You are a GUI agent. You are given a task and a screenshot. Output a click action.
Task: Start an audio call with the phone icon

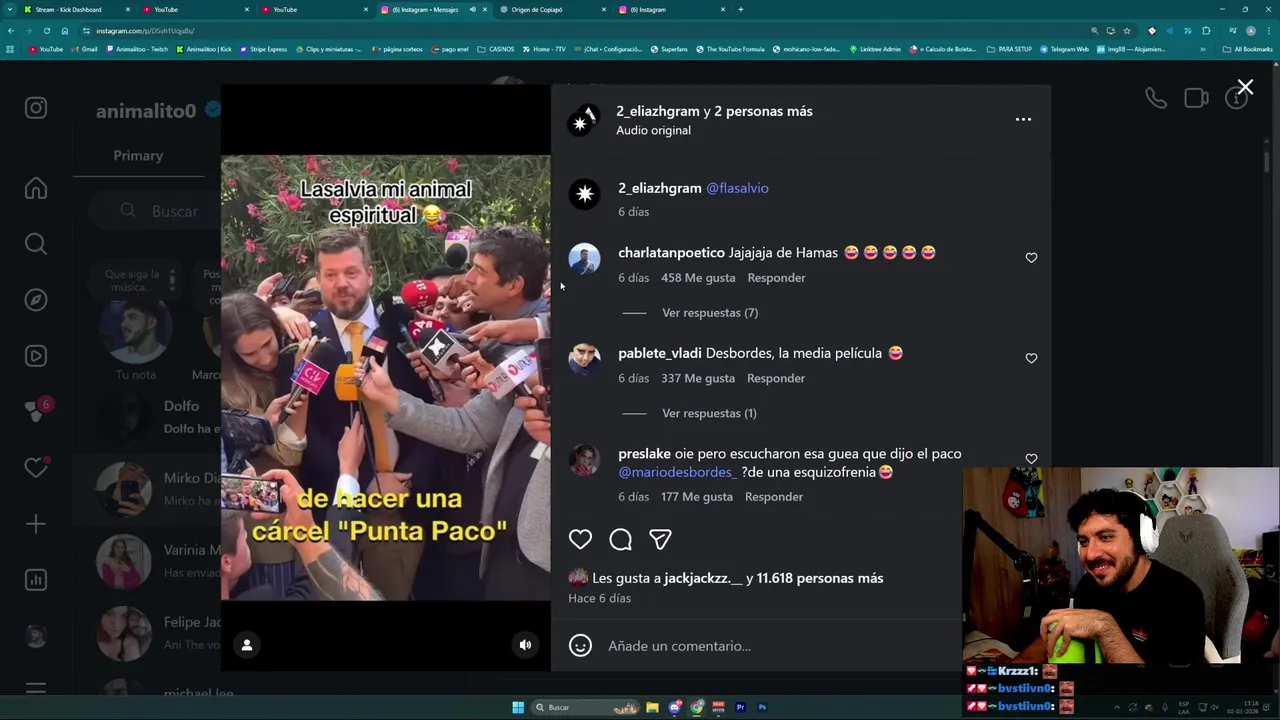1156,98
